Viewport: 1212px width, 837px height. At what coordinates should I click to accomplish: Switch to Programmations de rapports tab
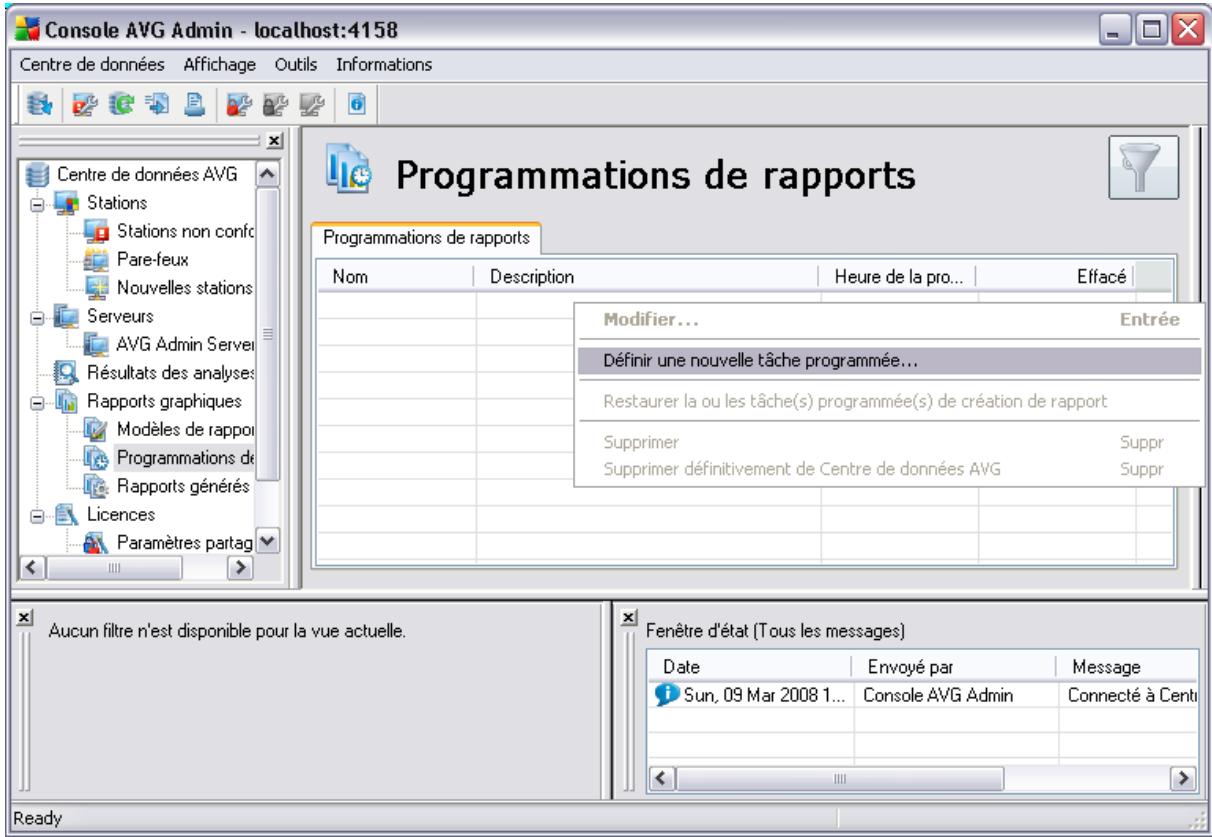click(426, 239)
